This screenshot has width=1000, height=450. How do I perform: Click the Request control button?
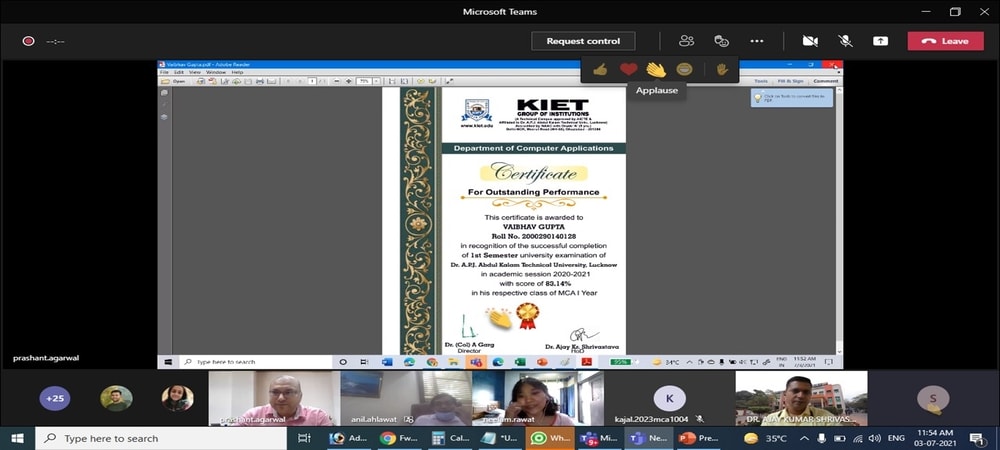tap(583, 41)
